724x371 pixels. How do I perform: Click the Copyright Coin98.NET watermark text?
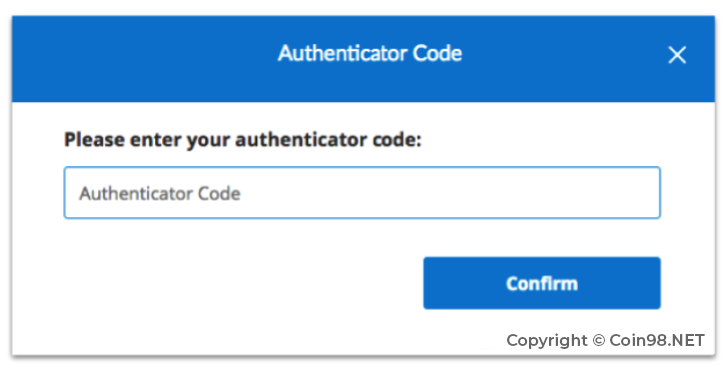pyautogui.click(x=605, y=341)
